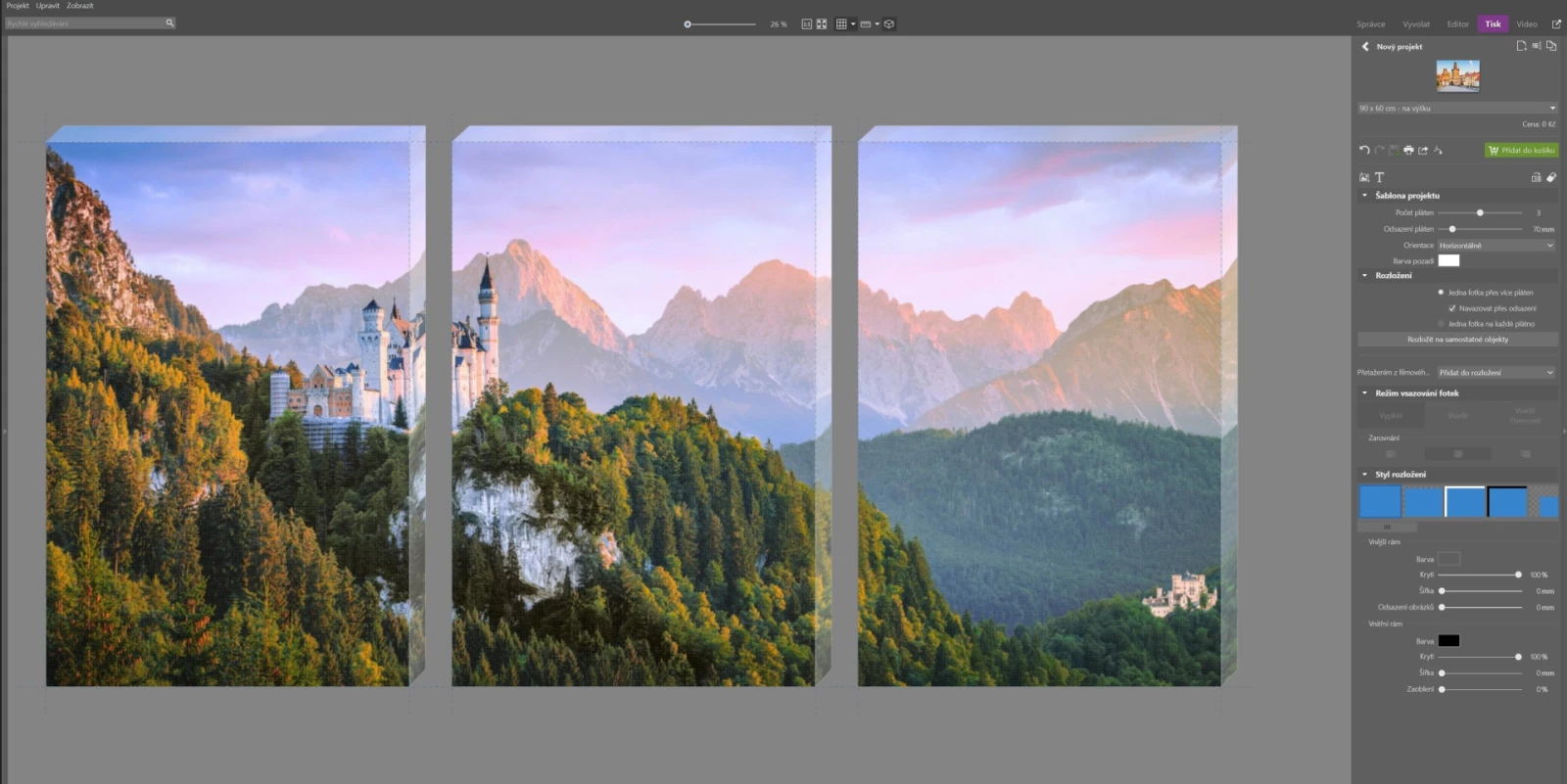Collapse the 'Režim vsazování fotek' section

coord(1364,392)
